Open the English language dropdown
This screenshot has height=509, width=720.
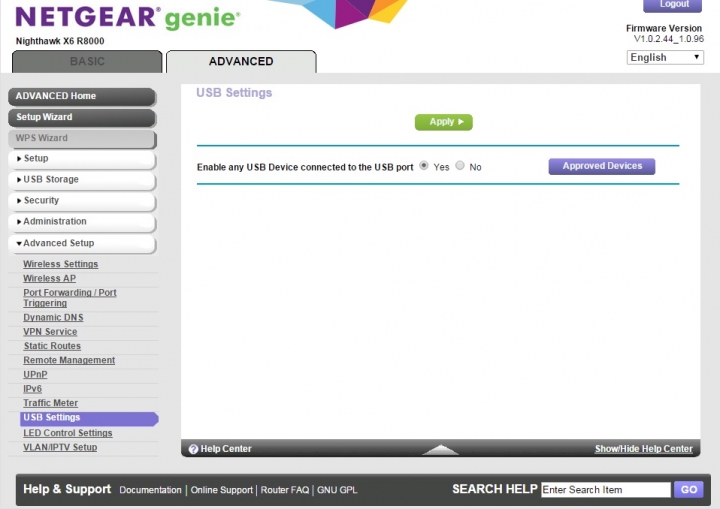[x=665, y=57]
